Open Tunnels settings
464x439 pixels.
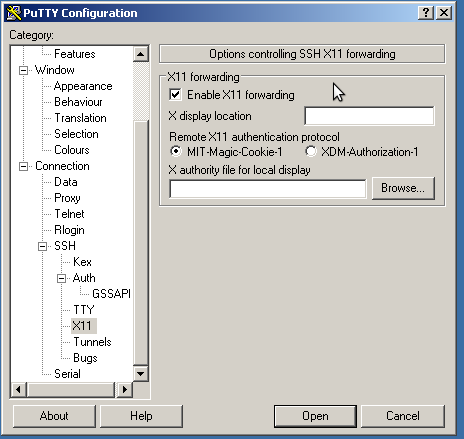[x=92, y=342]
